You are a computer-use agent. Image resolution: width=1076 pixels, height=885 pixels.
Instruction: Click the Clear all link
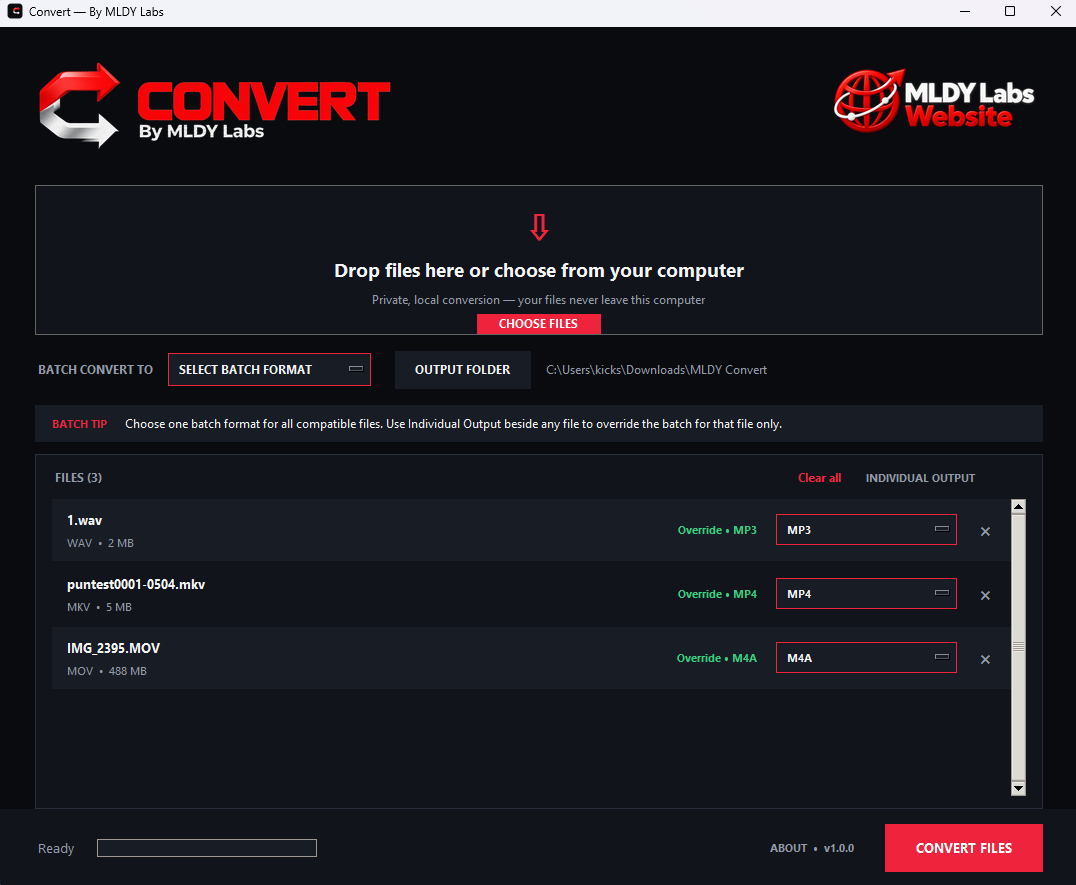coord(819,477)
